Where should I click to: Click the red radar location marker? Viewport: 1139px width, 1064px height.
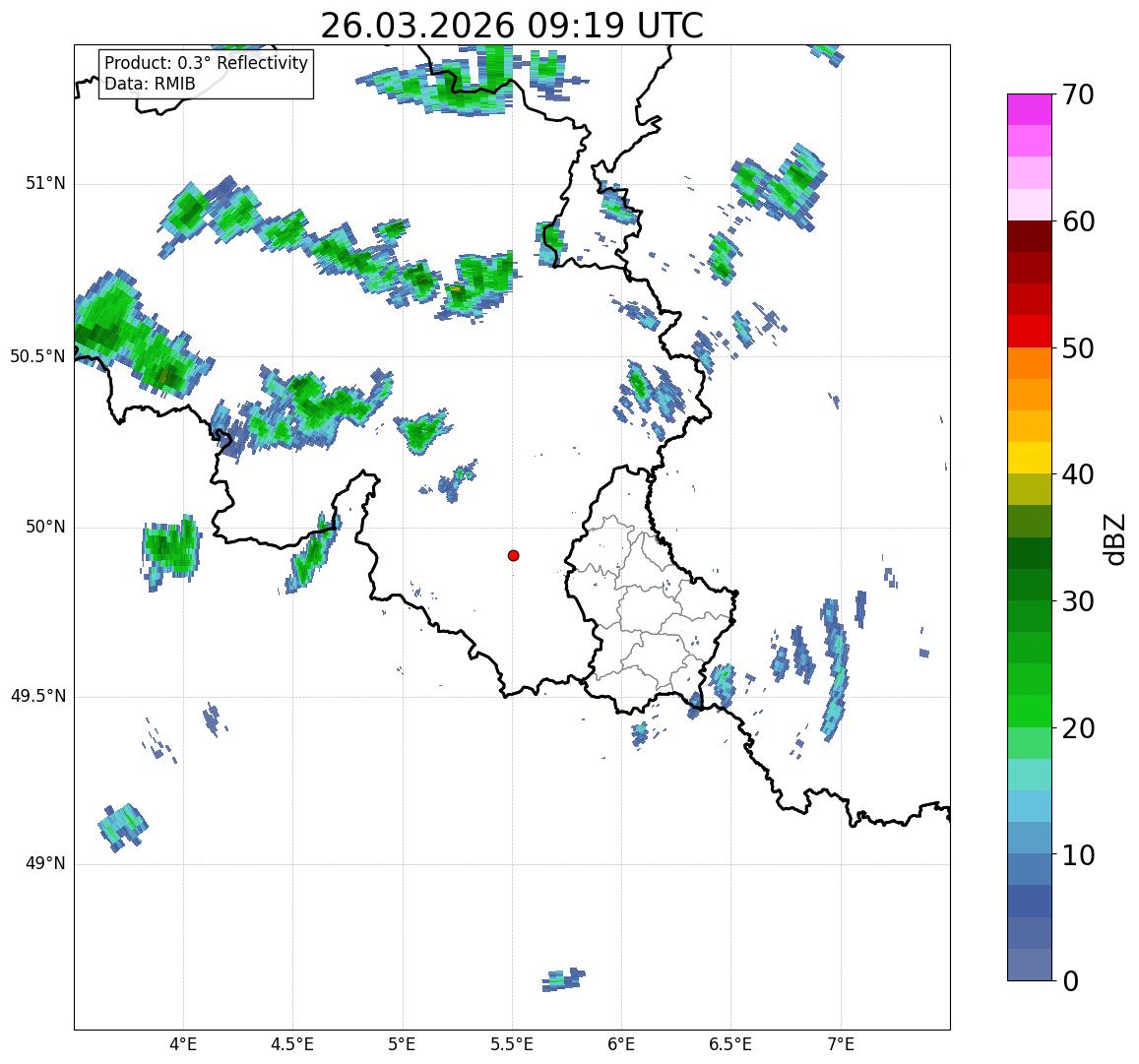tap(514, 555)
